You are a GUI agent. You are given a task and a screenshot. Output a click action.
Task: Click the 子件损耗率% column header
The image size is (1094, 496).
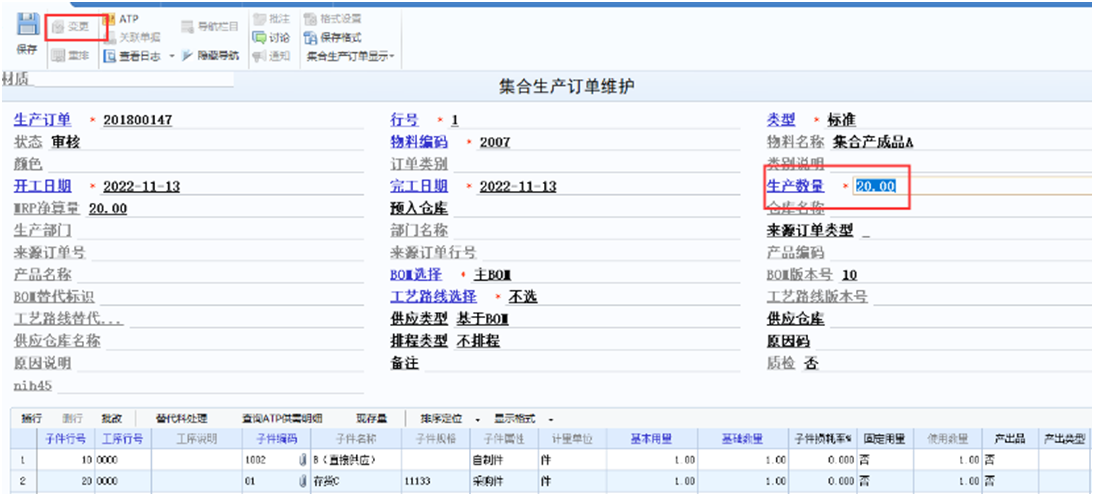tap(823, 439)
